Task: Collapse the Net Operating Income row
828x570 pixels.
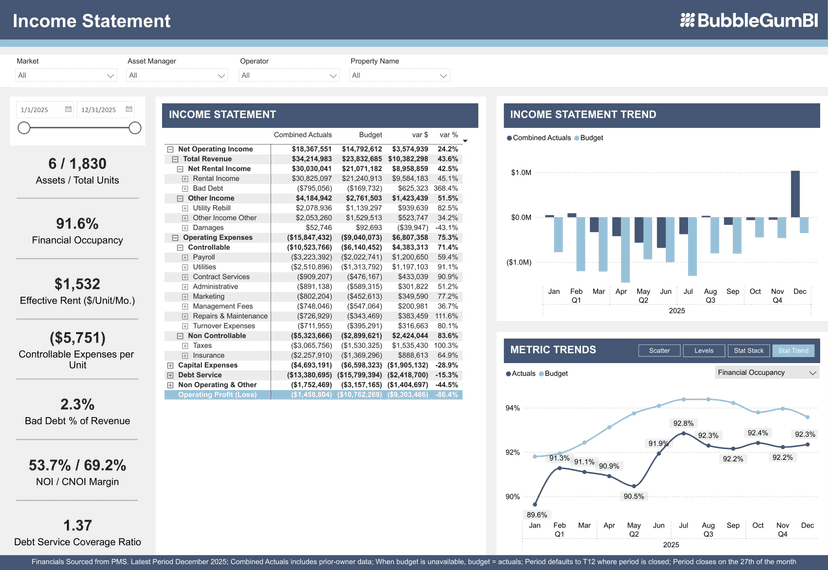Action: pyautogui.click(x=170, y=149)
